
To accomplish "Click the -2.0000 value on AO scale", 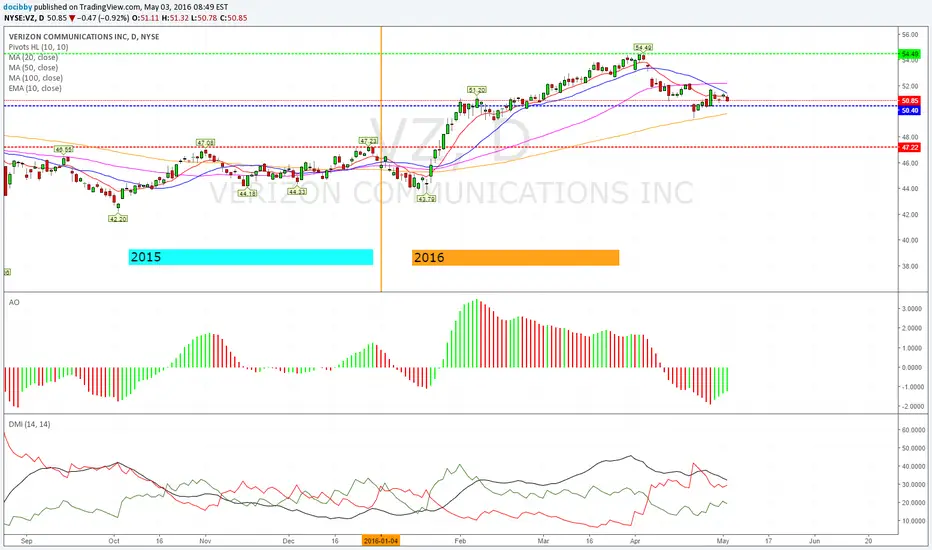I will point(911,407).
